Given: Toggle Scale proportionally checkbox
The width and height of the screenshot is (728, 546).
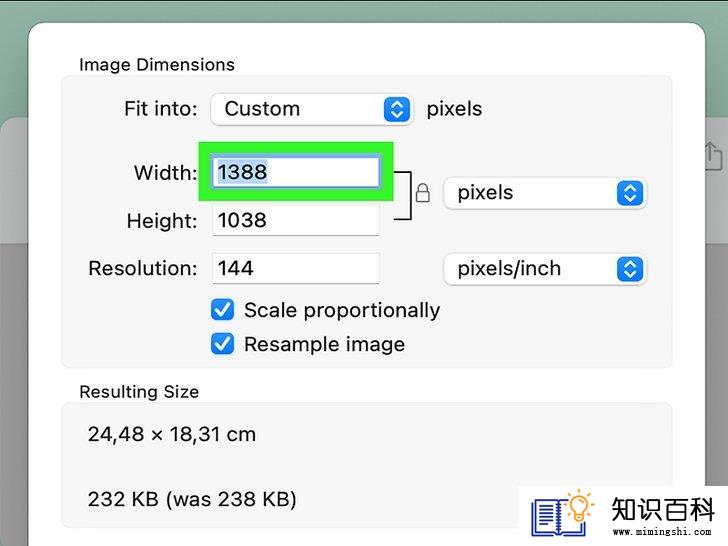Looking at the screenshot, I should click(222, 310).
